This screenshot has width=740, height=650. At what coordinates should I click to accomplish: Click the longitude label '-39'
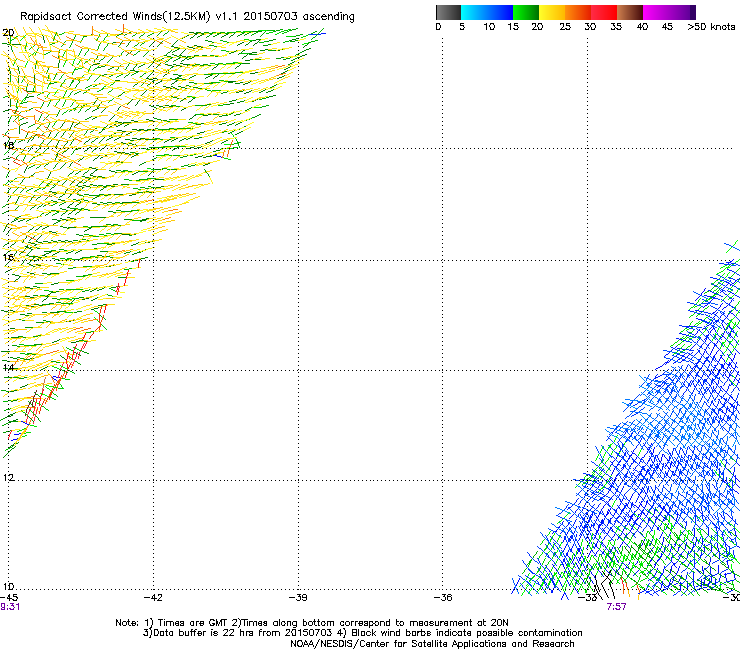[x=298, y=598]
